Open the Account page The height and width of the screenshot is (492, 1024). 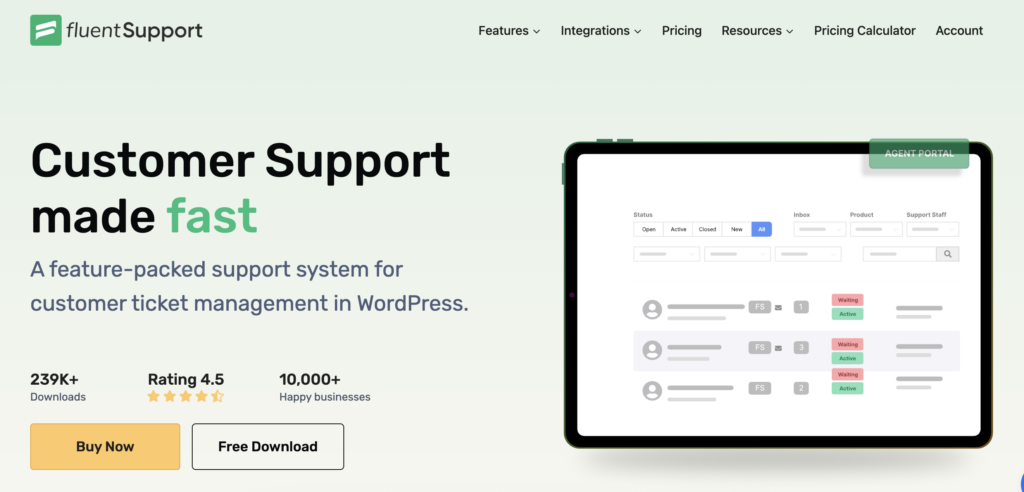point(959,31)
